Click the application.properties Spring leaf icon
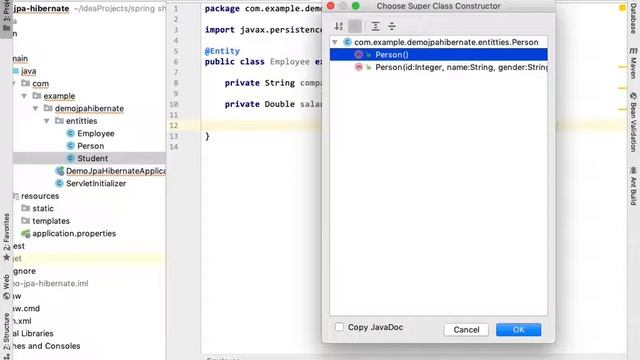The height and width of the screenshot is (360, 640). click(x=26, y=233)
